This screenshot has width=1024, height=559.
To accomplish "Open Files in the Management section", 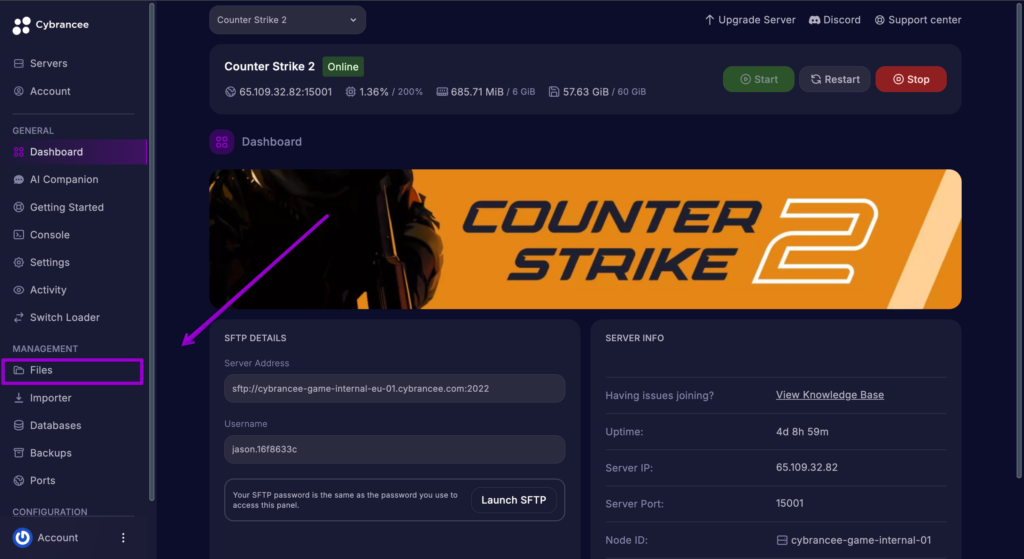I will coord(72,371).
